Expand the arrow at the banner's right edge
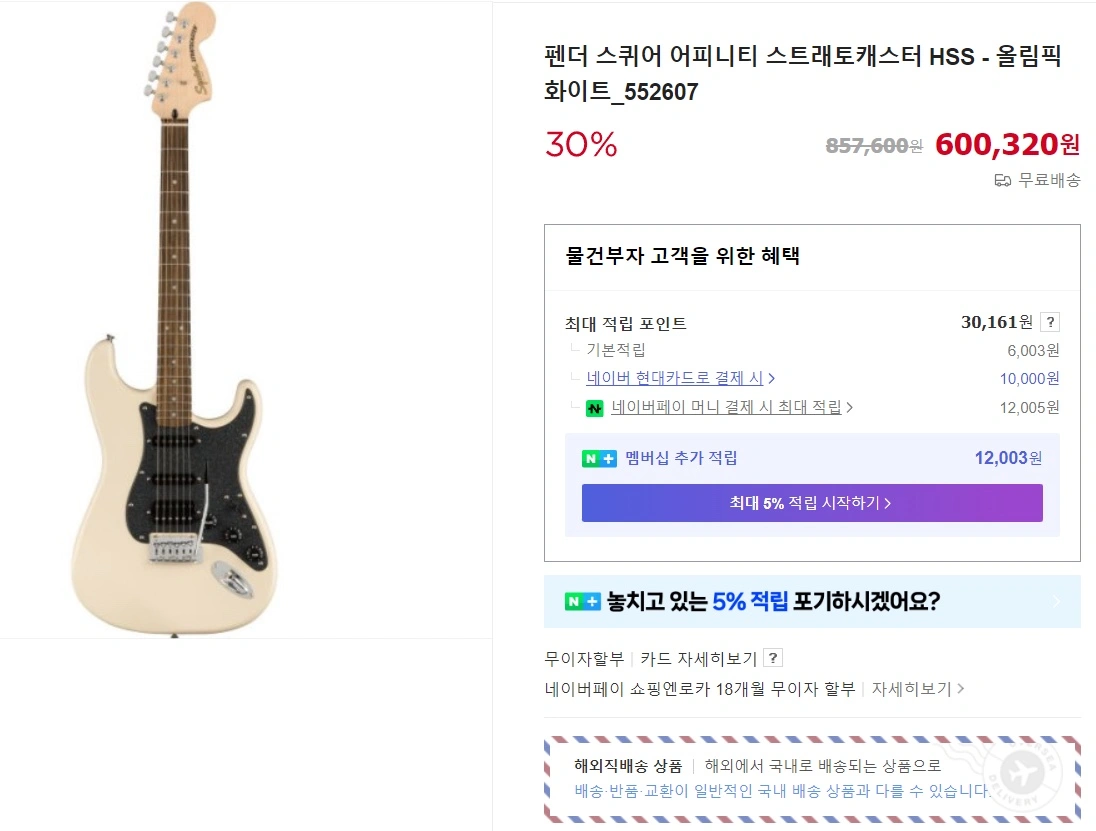The height and width of the screenshot is (831, 1096). pos(1057,602)
